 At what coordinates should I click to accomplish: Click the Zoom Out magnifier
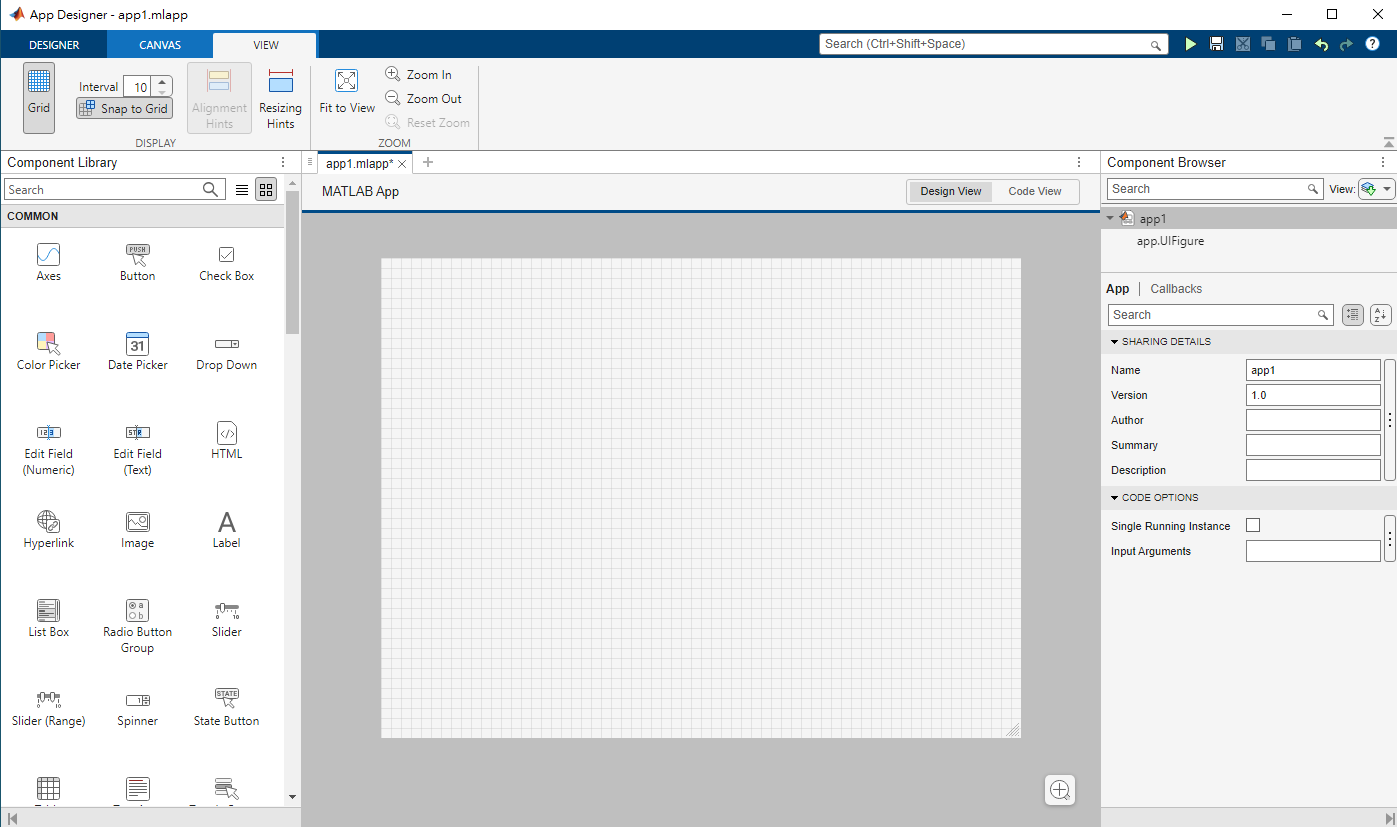pos(393,98)
